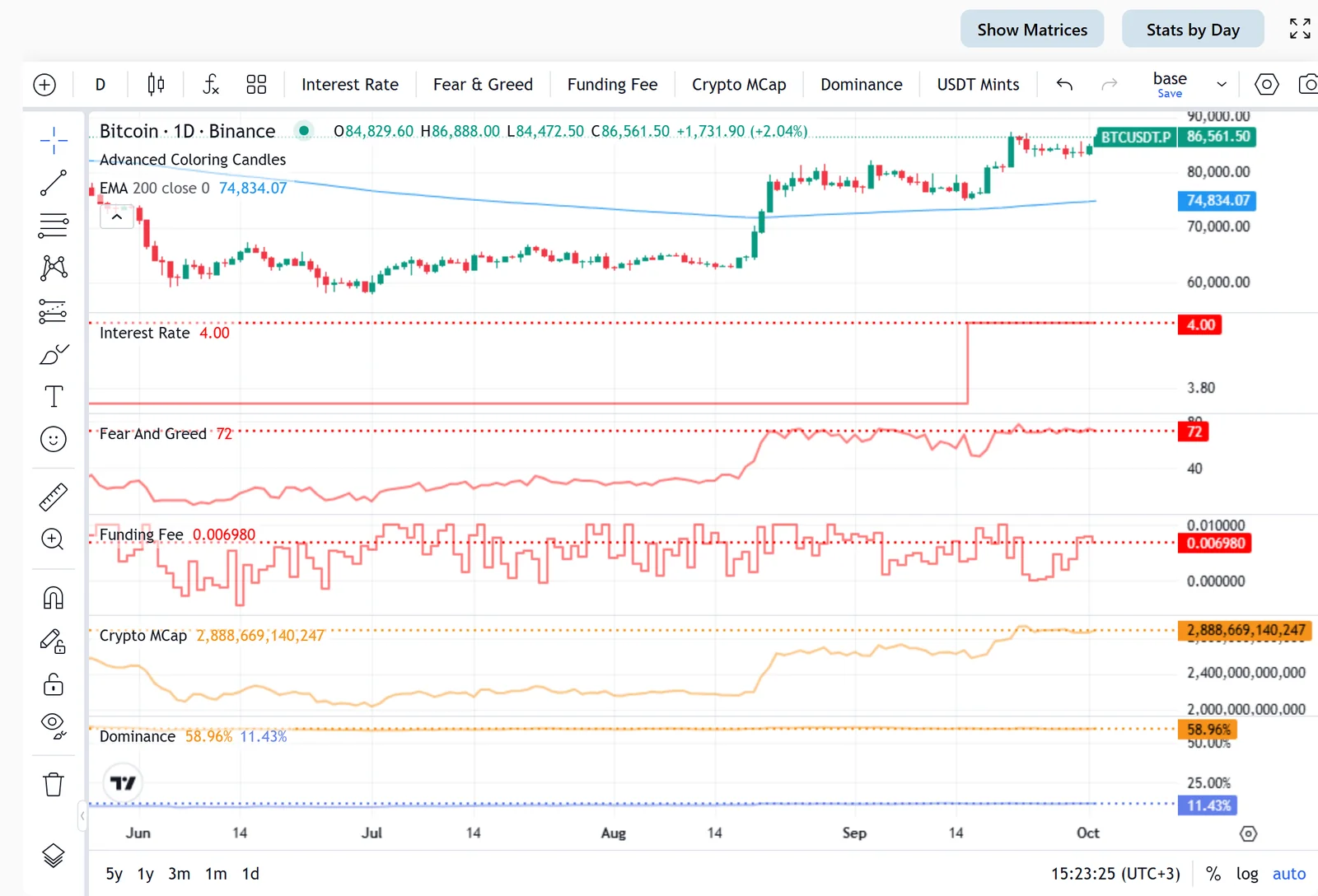Image resolution: width=1318 pixels, height=896 pixels.
Task: Set the chart range to 5y
Action: pyautogui.click(x=114, y=874)
